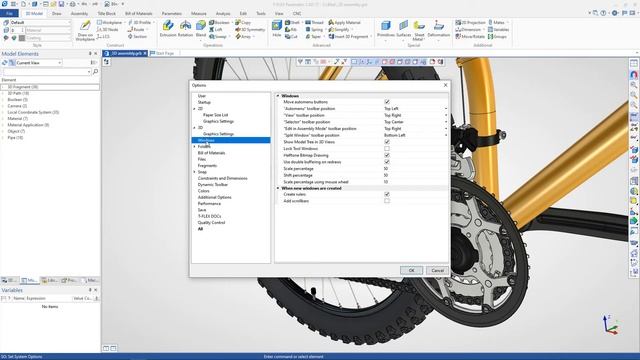Select the Cut tool in Advanced group
The height and width of the screenshot is (360, 640).
pyautogui.click(x=291, y=36)
